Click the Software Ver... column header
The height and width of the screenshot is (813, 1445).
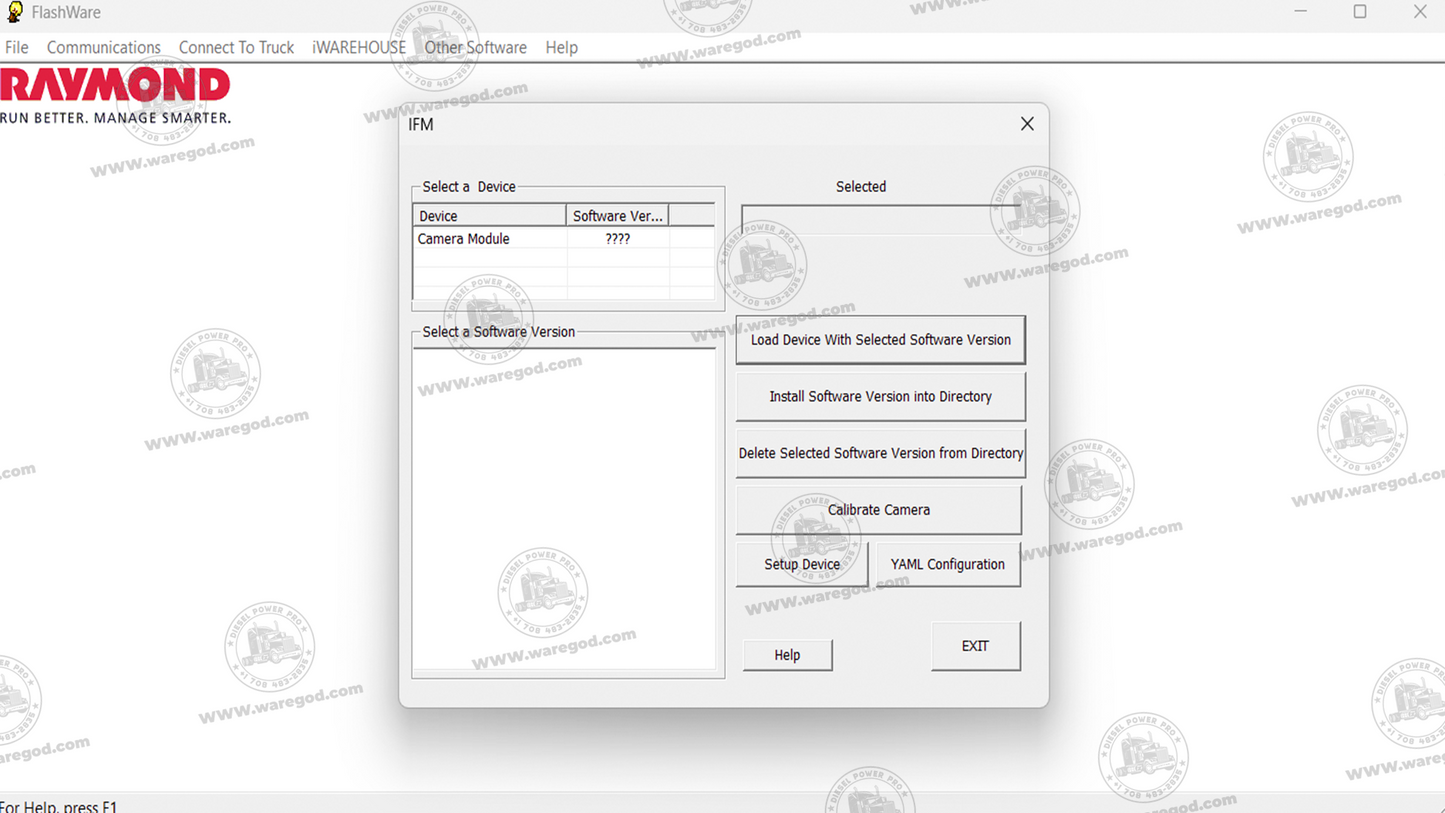click(x=617, y=216)
